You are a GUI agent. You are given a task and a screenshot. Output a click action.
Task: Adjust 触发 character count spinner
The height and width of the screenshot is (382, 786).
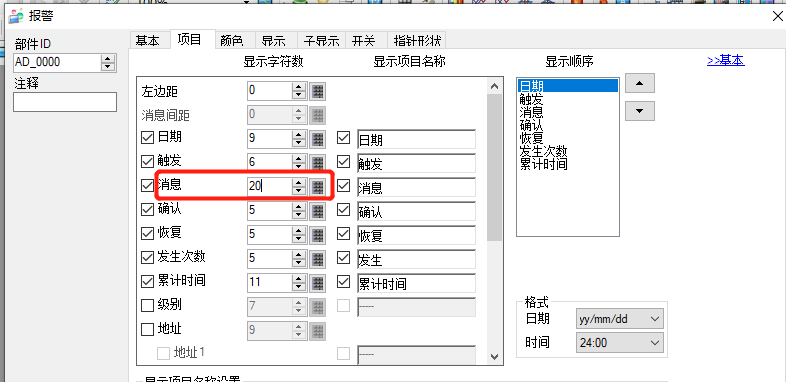coord(299,162)
